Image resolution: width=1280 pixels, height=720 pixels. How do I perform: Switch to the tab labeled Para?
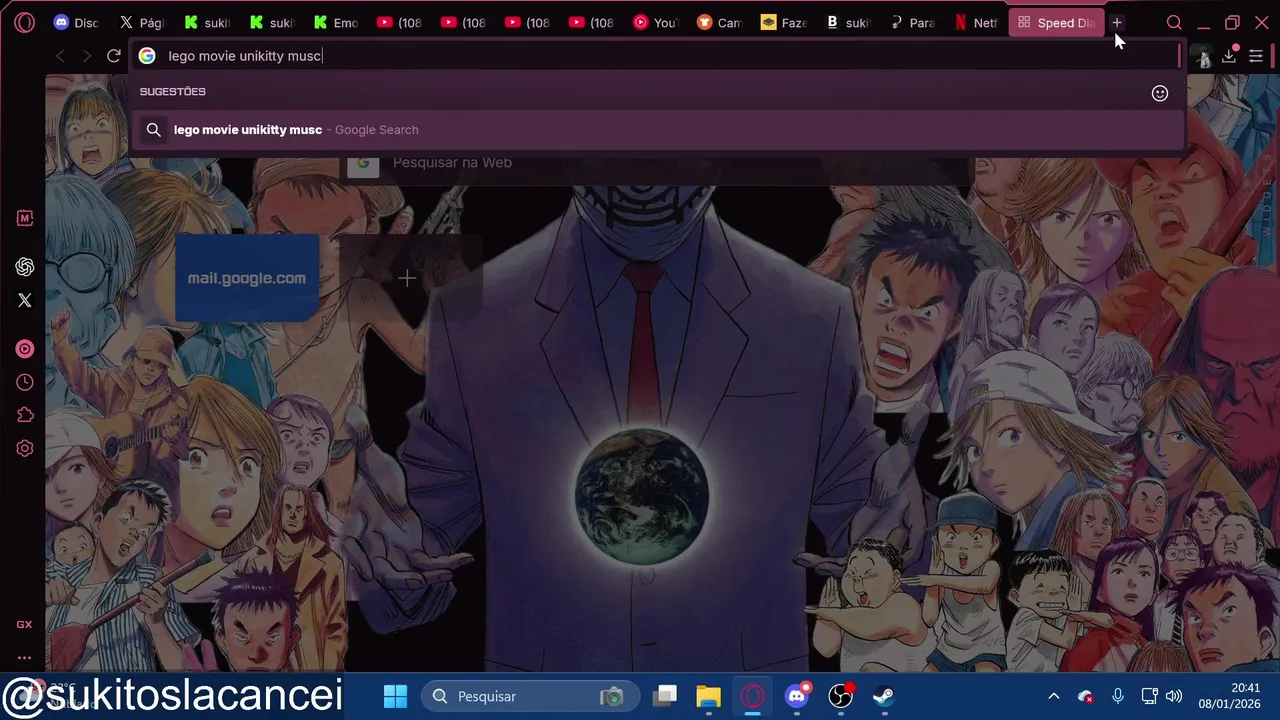click(911, 22)
